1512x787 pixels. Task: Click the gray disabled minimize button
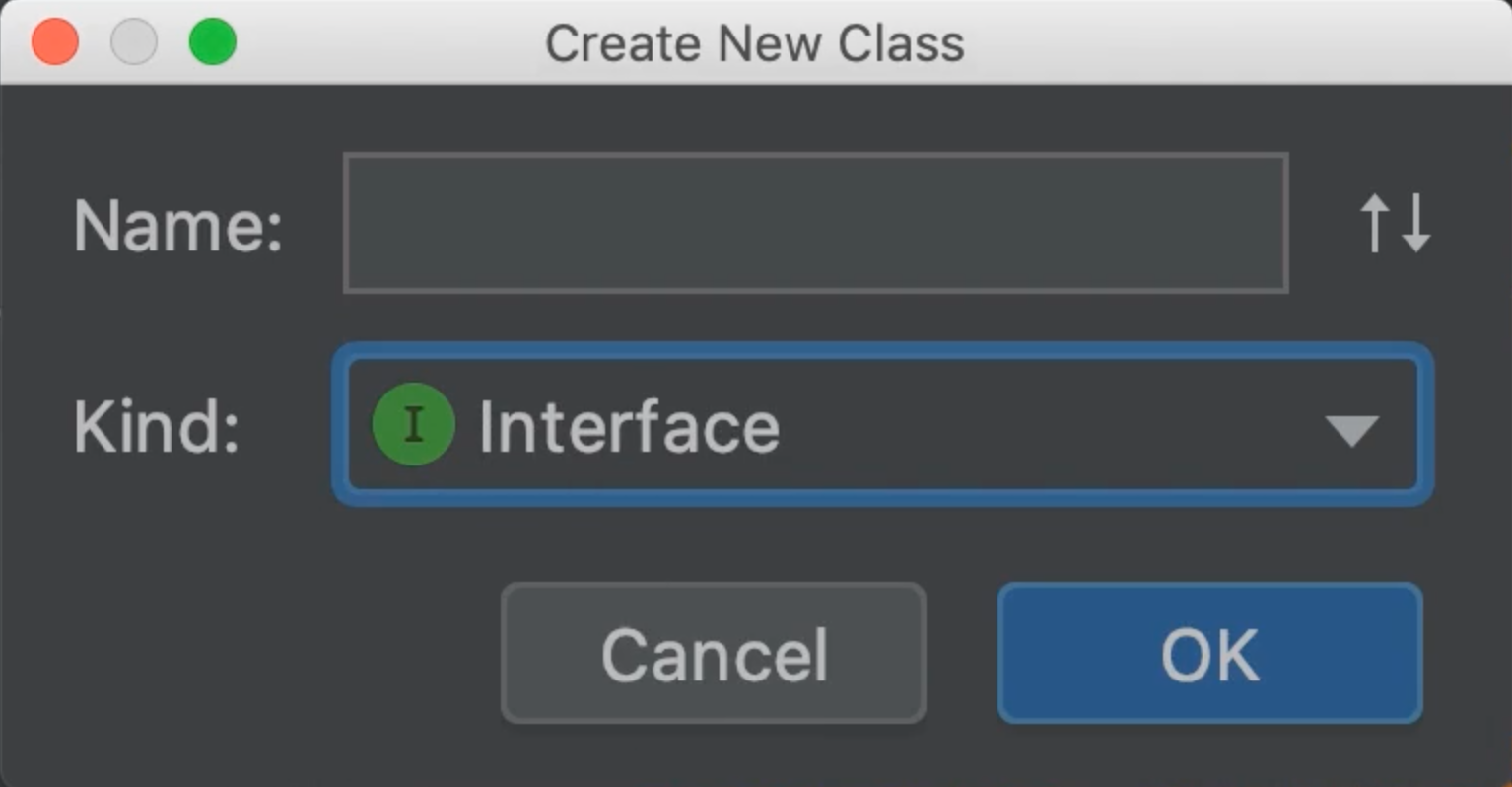[134, 42]
